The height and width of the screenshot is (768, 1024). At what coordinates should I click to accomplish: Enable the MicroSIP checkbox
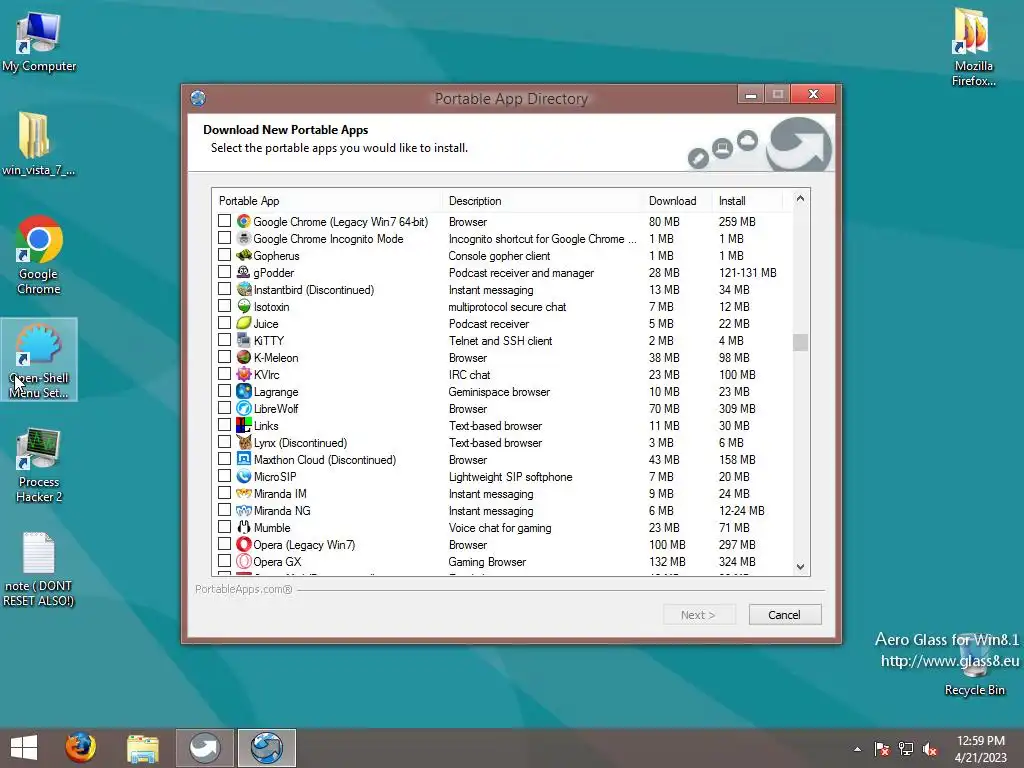pyautogui.click(x=224, y=475)
